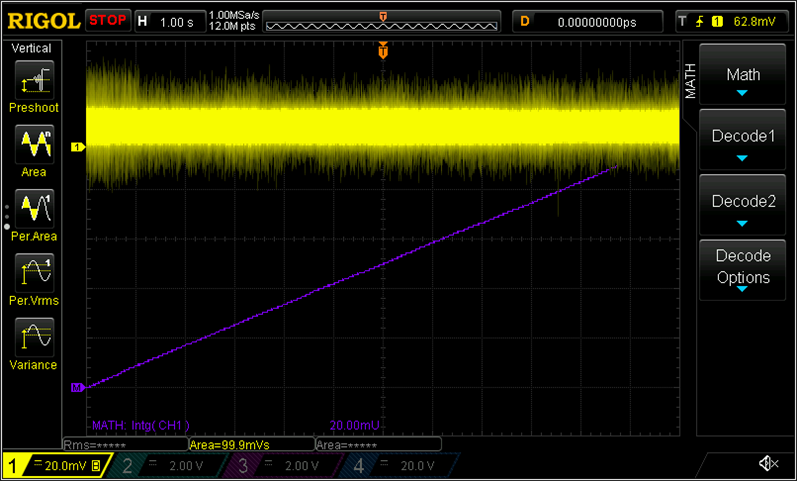Pick the Per.Vrms measurement icon
The height and width of the screenshot is (481, 797).
pyautogui.click(x=33, y=272)
